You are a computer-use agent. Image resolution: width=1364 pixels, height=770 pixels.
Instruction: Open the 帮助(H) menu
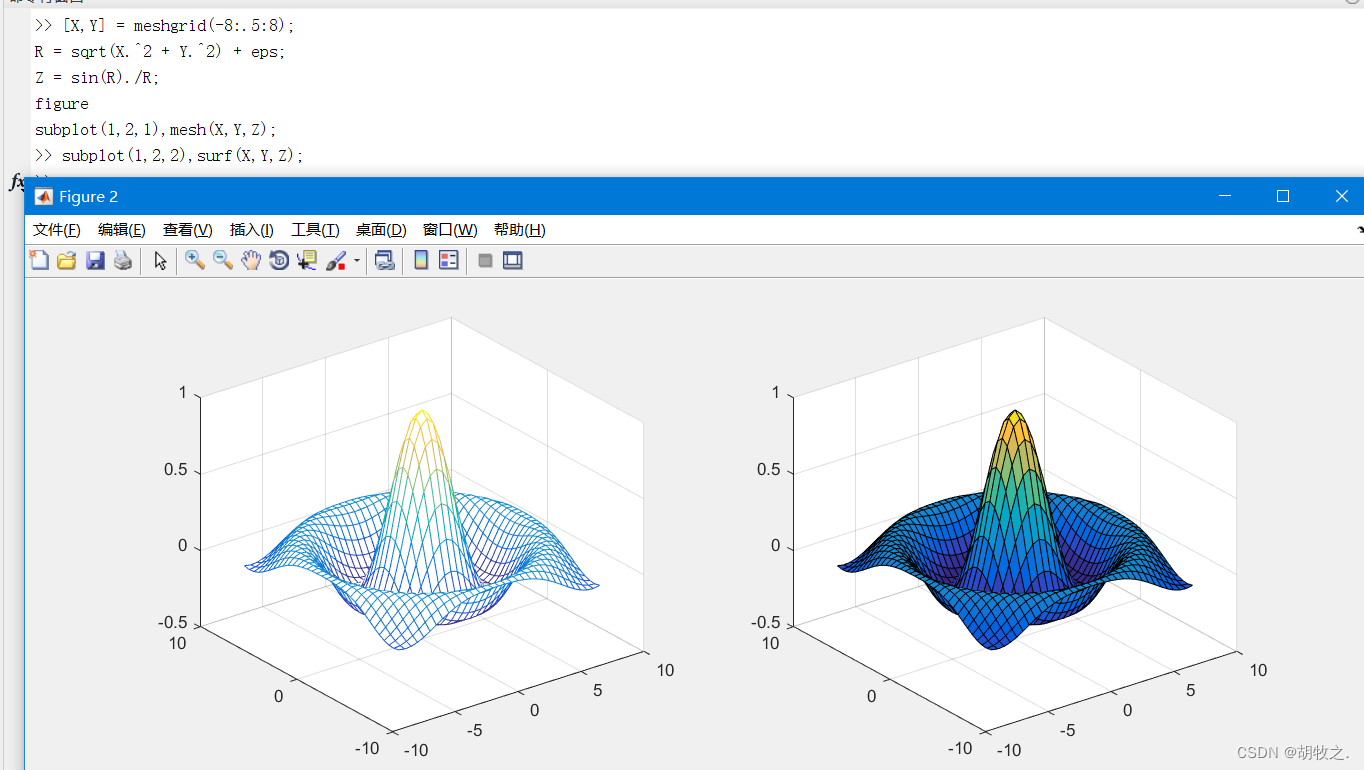[x=520, y=230]
